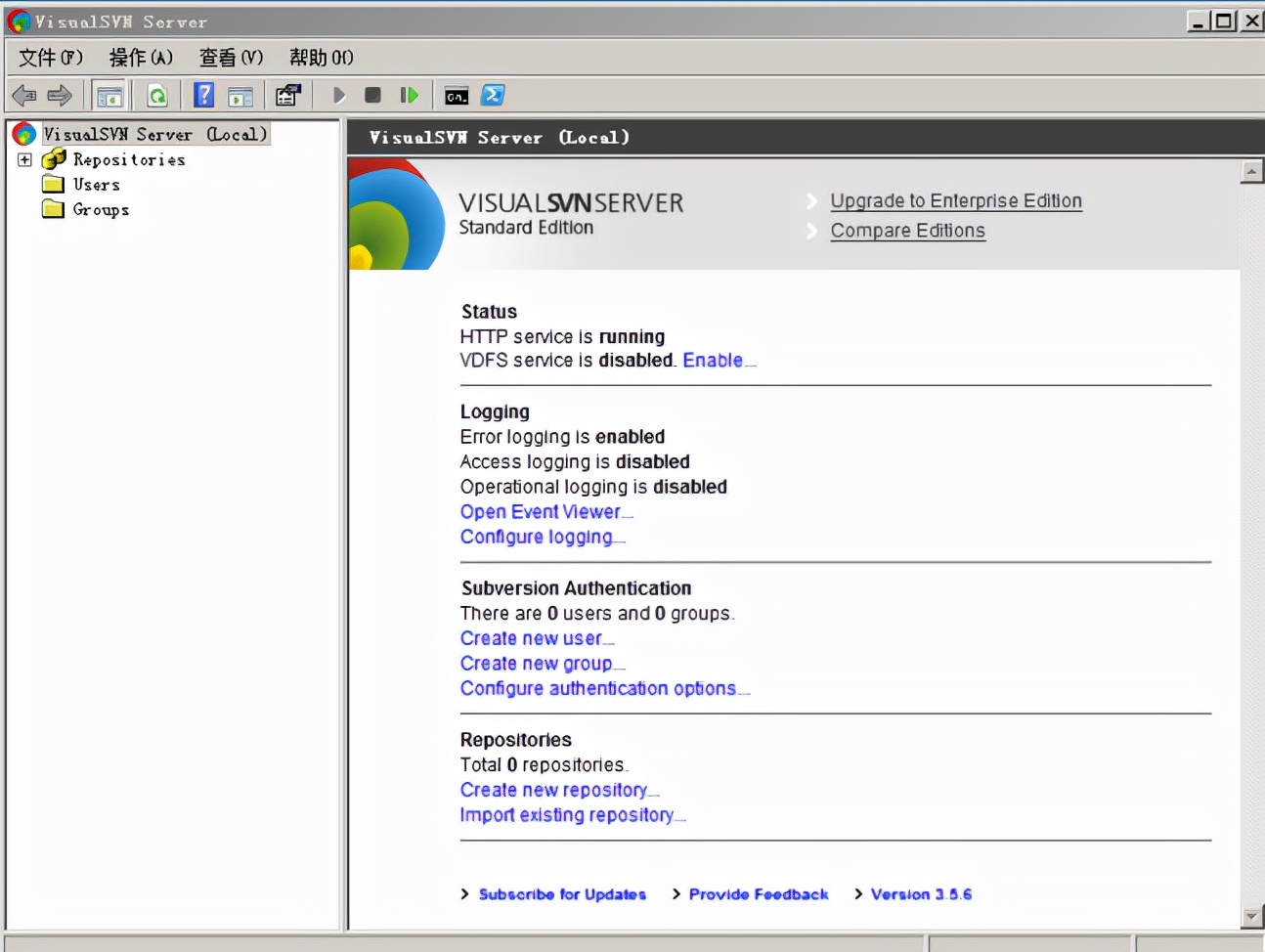Click Enable link for VDFS service
1265x952 pixels.
(x=713, y=361)
